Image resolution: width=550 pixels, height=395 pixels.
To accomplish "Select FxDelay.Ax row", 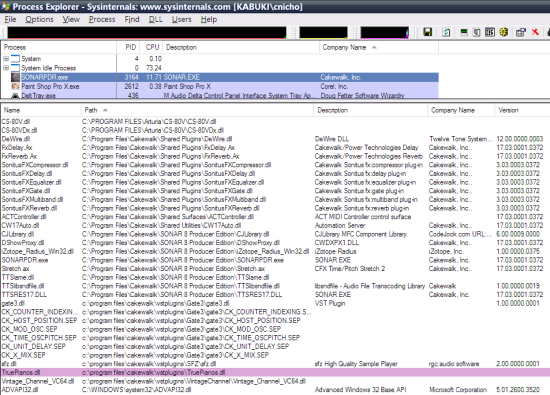I will pyautogui.click(x=275, y=148).
